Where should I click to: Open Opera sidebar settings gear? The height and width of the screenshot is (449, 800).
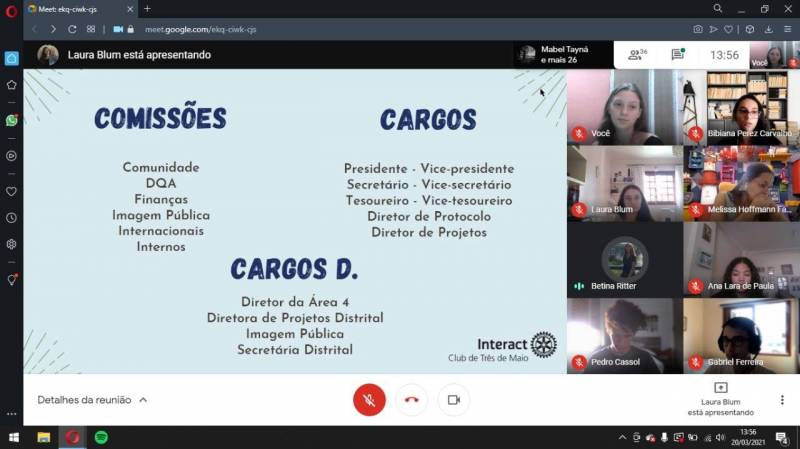[11, 244]
